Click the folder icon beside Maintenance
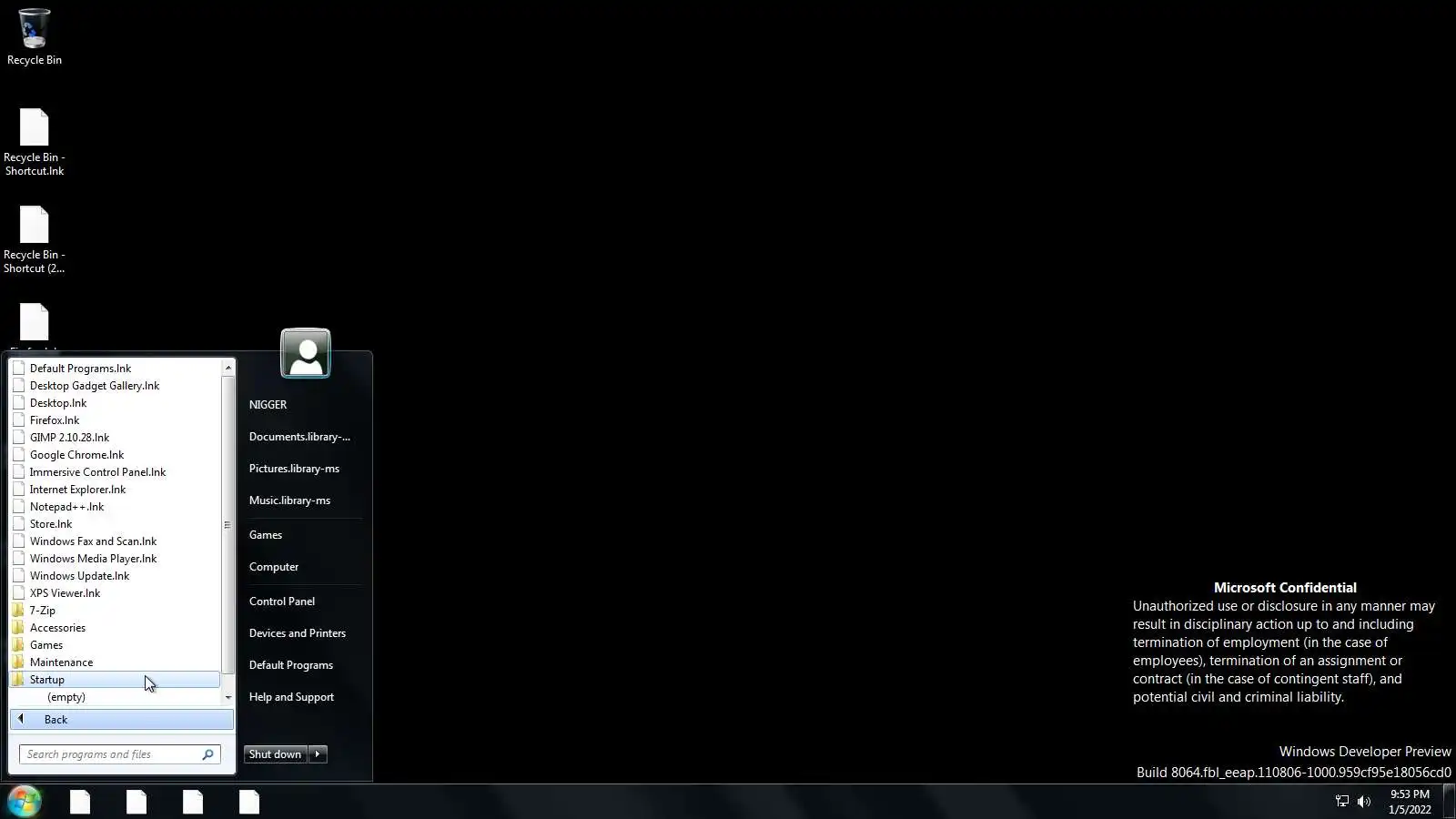1456x819 pixels. click(18, 662)
